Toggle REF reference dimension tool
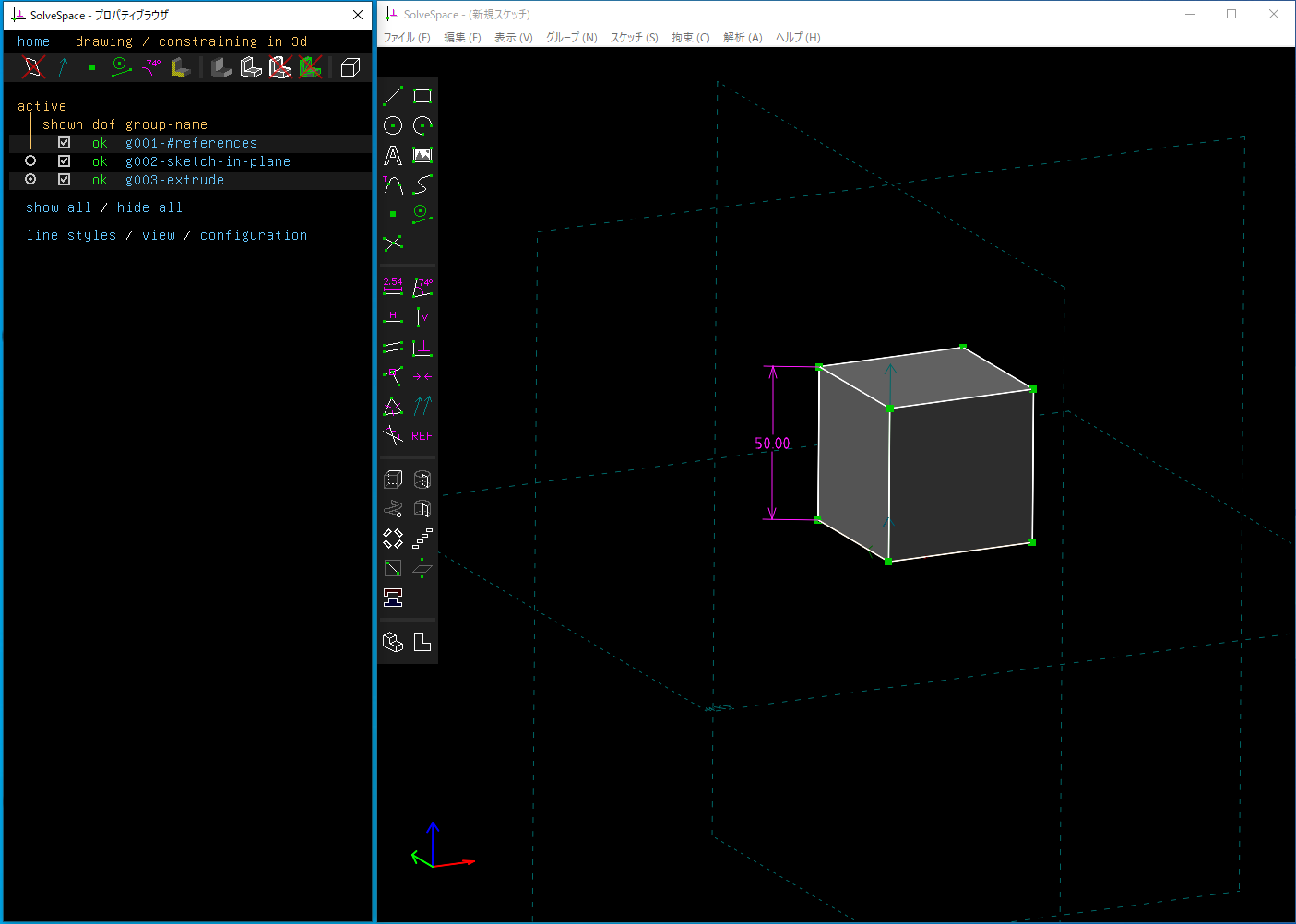 tap(422, 435)
